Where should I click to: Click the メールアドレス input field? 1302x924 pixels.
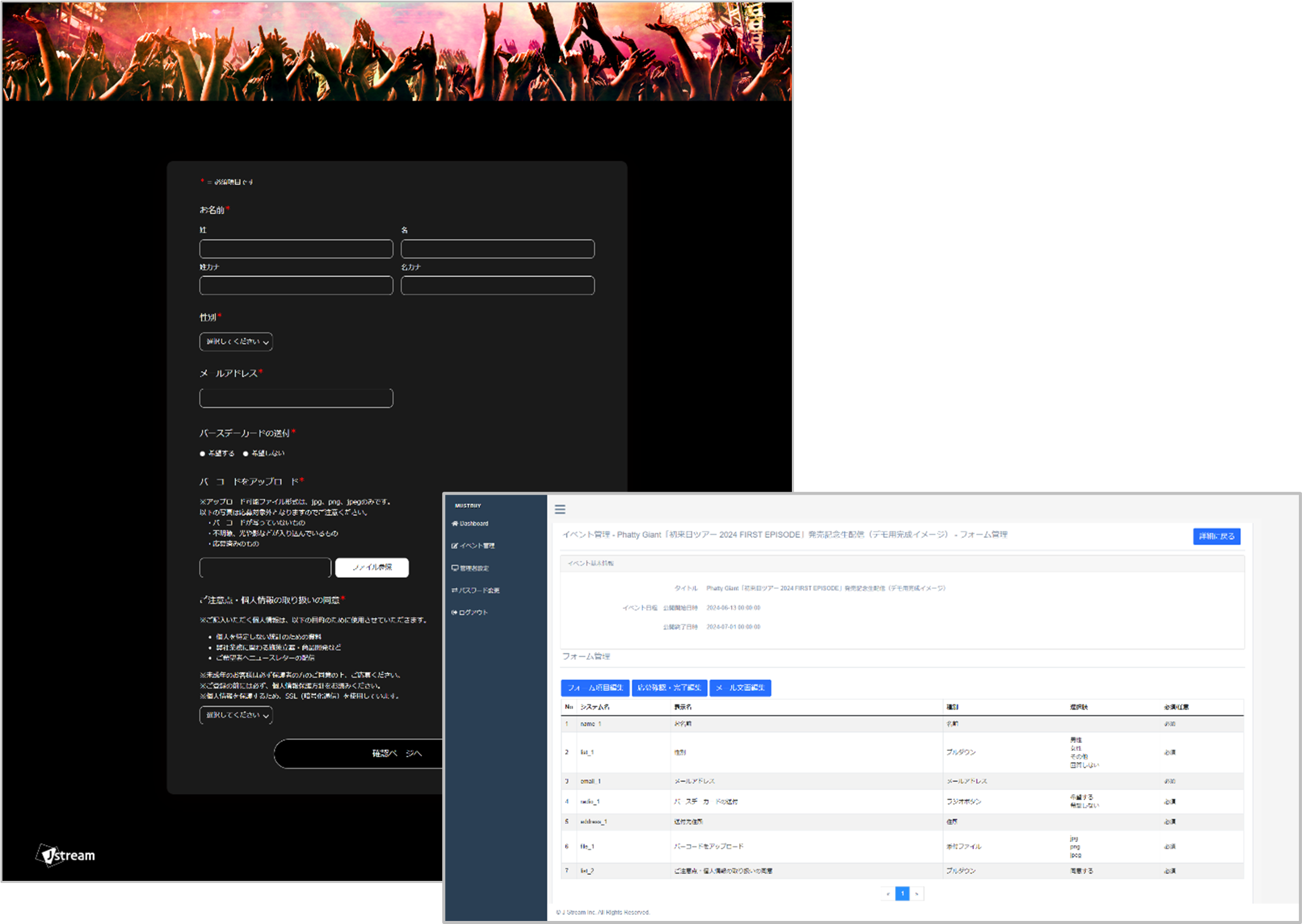pos(296,398)
